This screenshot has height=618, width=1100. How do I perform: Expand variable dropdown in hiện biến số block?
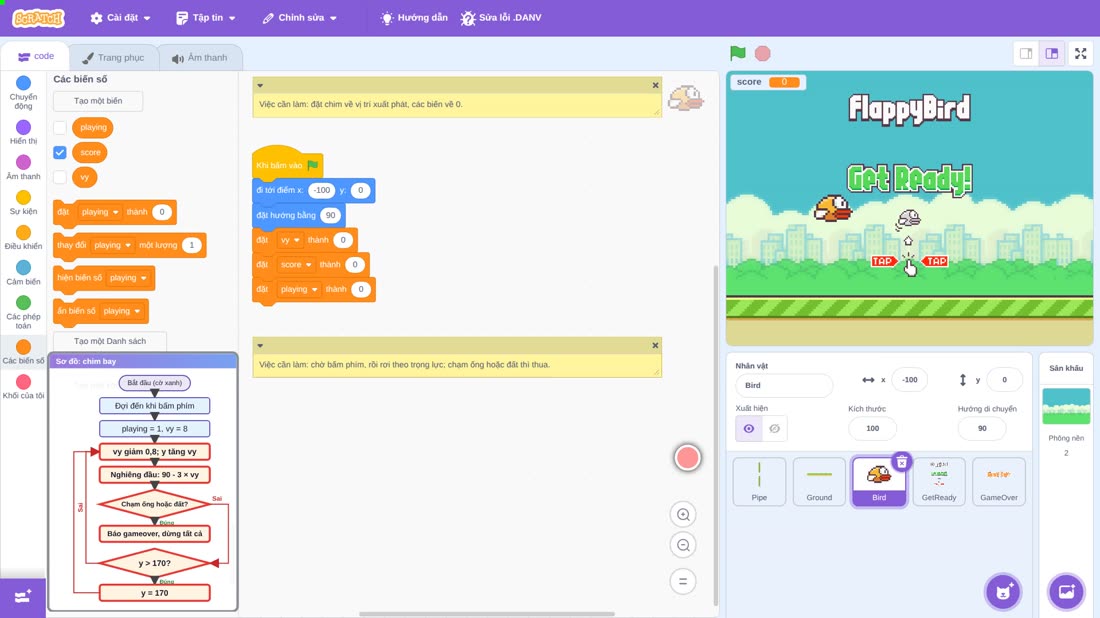128,278
